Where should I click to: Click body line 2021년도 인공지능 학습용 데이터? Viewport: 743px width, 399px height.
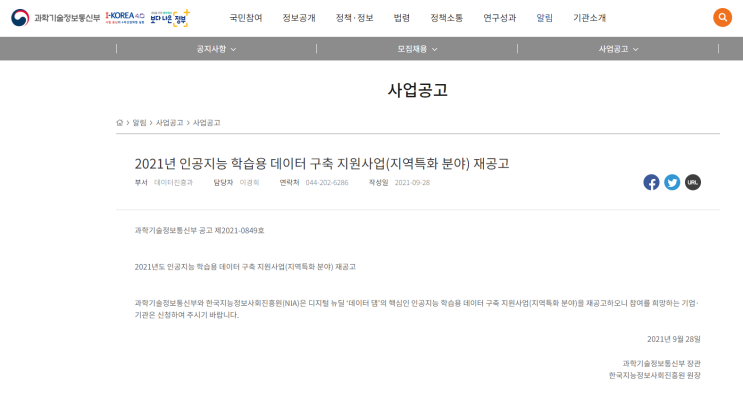tap(245, 267)
